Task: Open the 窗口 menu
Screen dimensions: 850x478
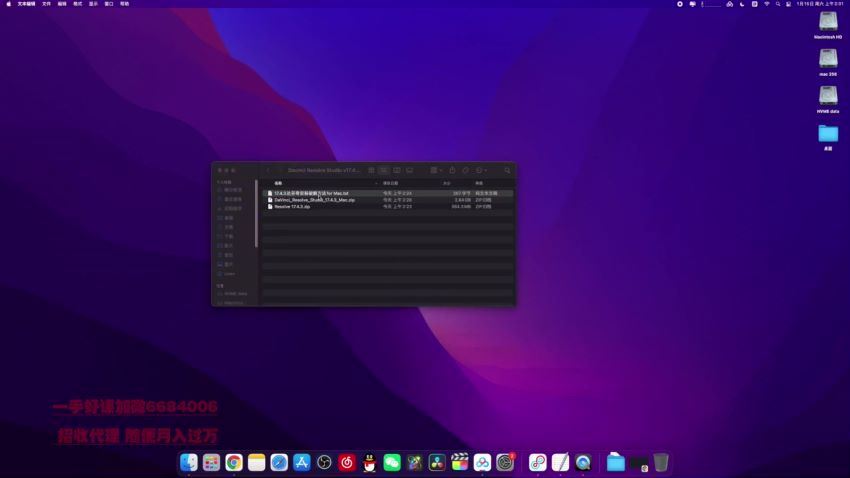Action: pos(109,4)
